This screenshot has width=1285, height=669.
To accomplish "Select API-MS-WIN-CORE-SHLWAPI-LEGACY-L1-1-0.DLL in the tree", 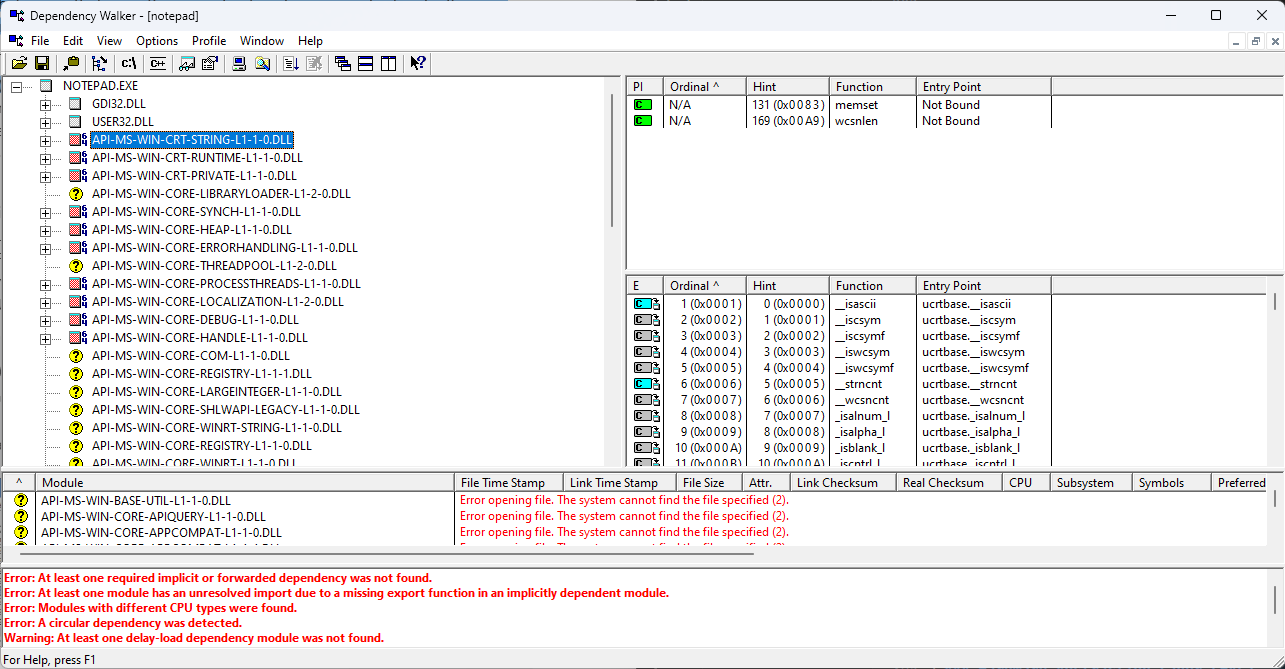I will pyautogui.click(x=226, y=410).
